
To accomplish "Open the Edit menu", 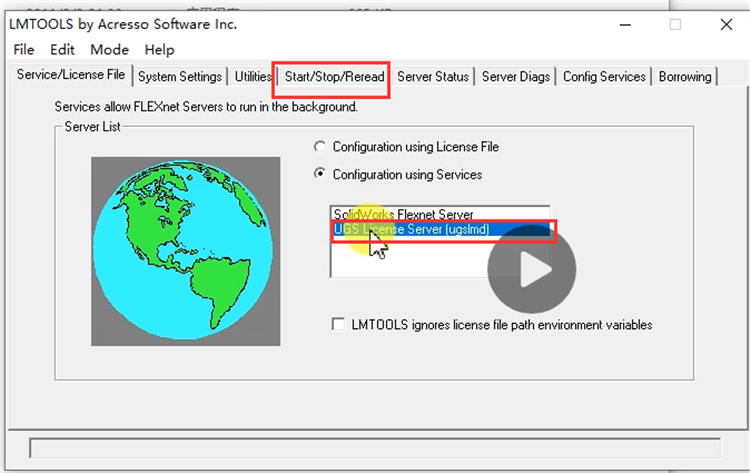I will click(62, 50).
